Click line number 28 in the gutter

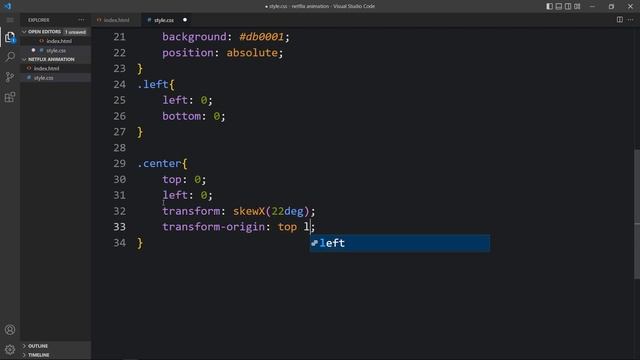(x=120, y=148)
